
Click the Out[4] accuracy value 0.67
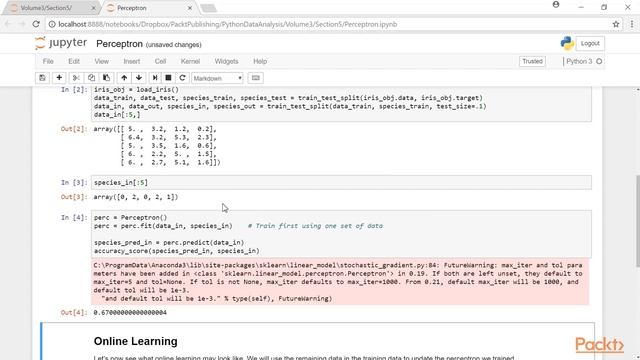pos(130,313)
